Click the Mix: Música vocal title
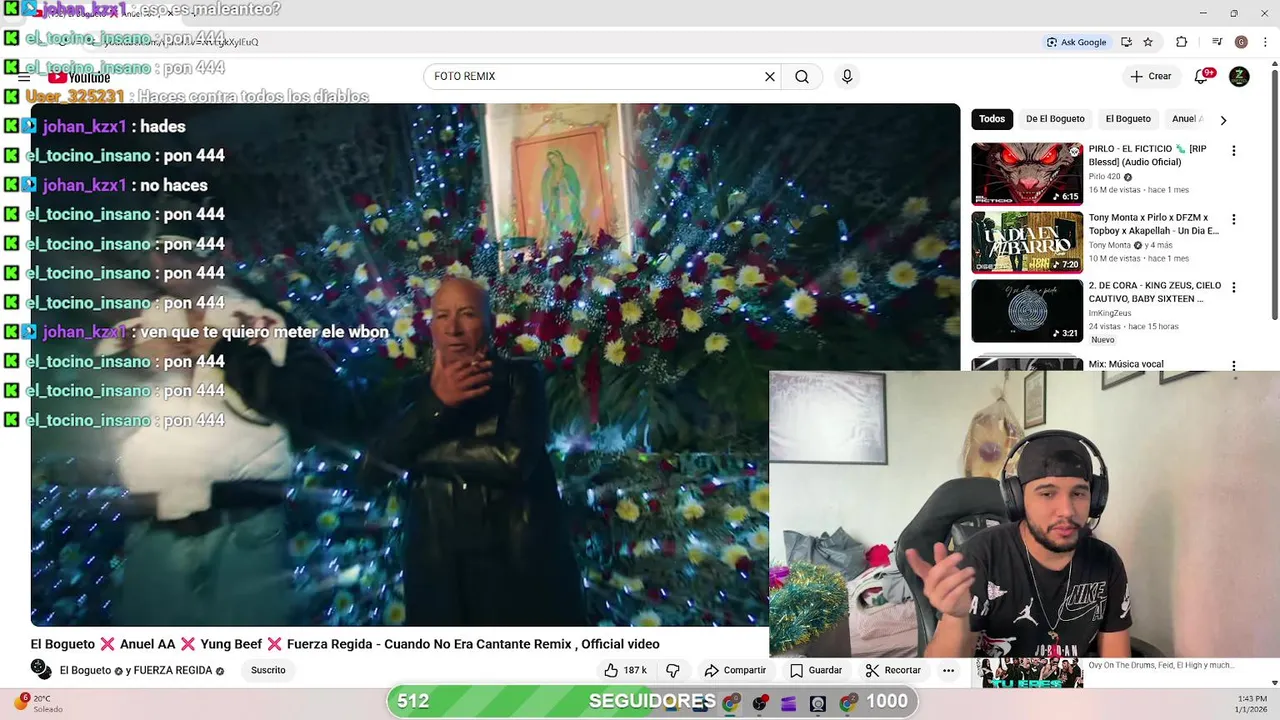Screen dimensions: 1280x720 point(1126,364)
